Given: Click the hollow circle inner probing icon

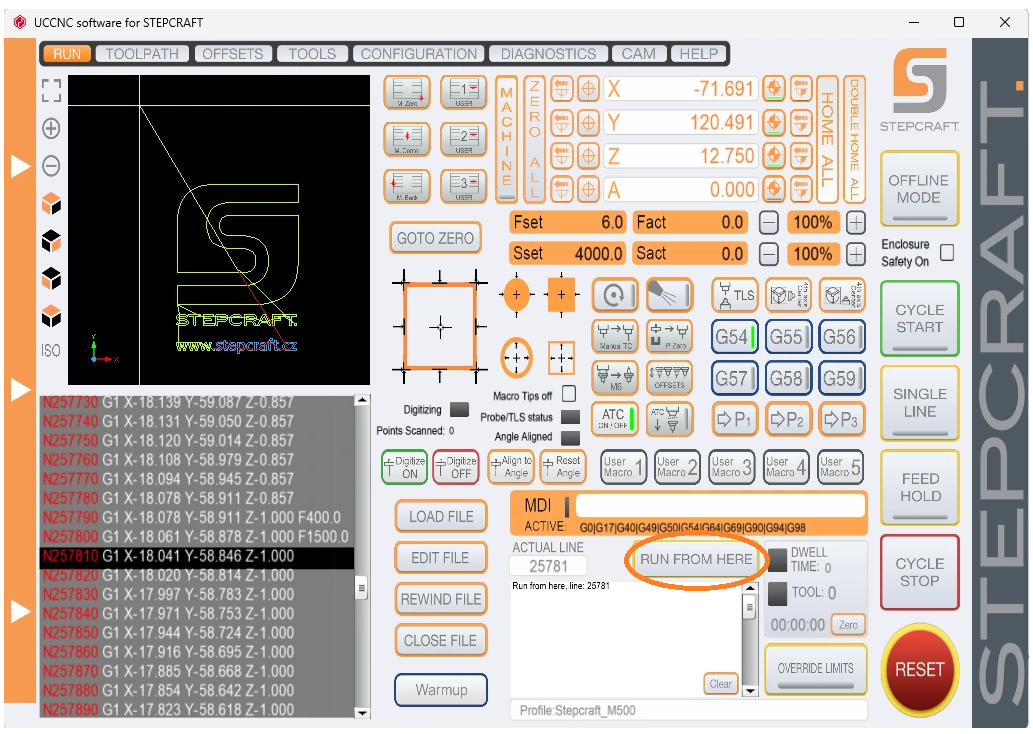Looking at the screenshot, I should (516, 358).
